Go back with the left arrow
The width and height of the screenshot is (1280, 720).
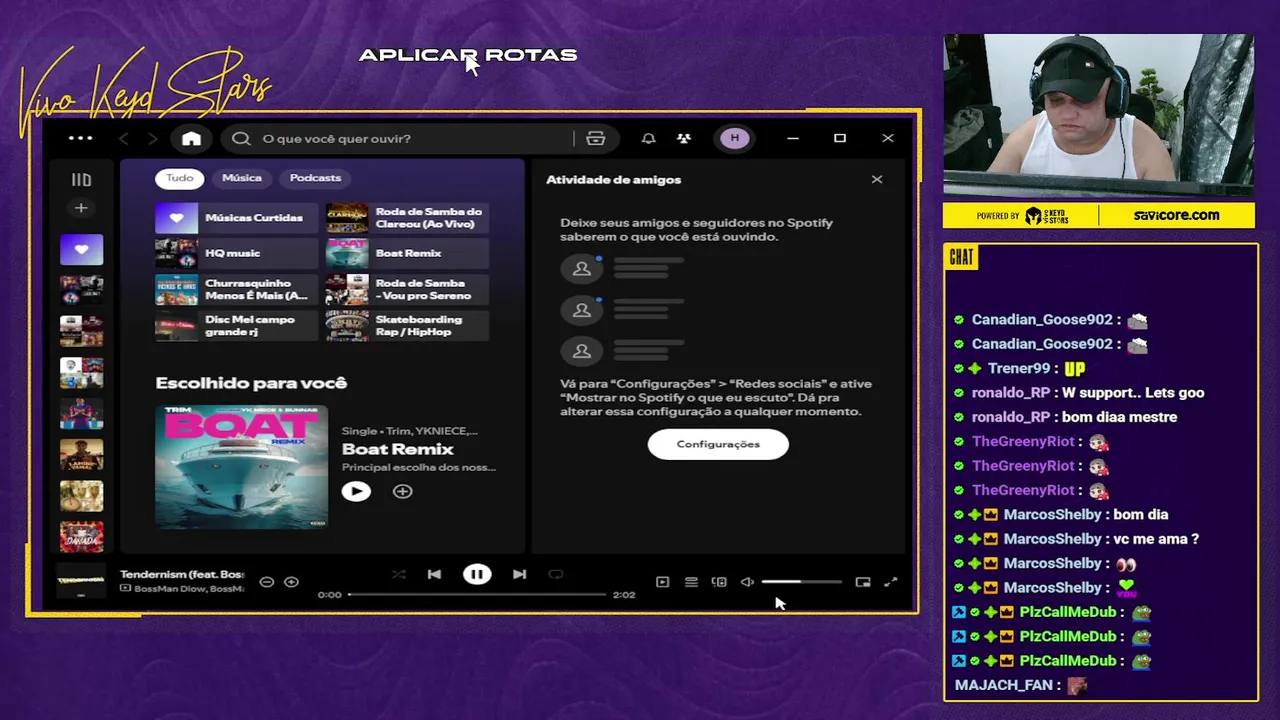pyautogui.click(x=124, y=138)
